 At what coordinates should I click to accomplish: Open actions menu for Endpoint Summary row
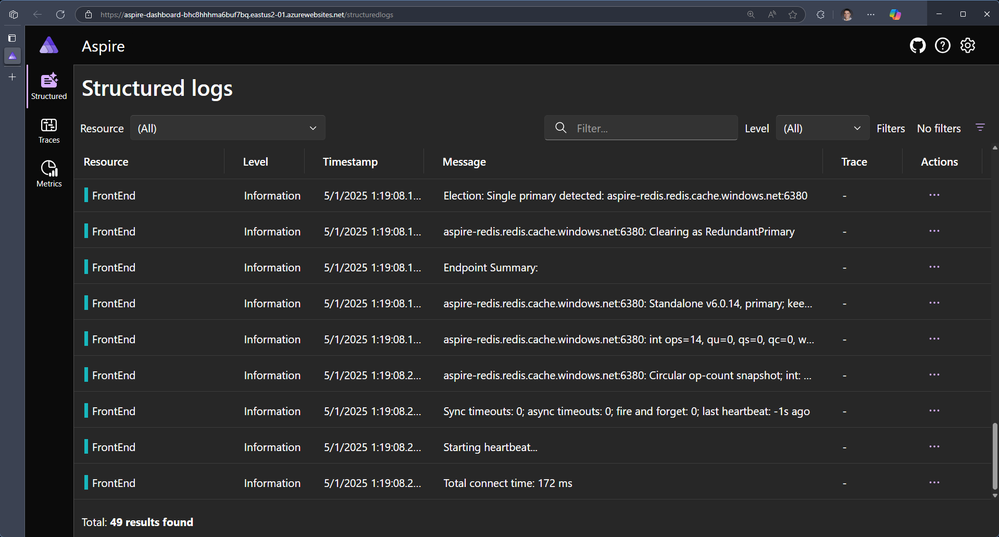(934, 267)
